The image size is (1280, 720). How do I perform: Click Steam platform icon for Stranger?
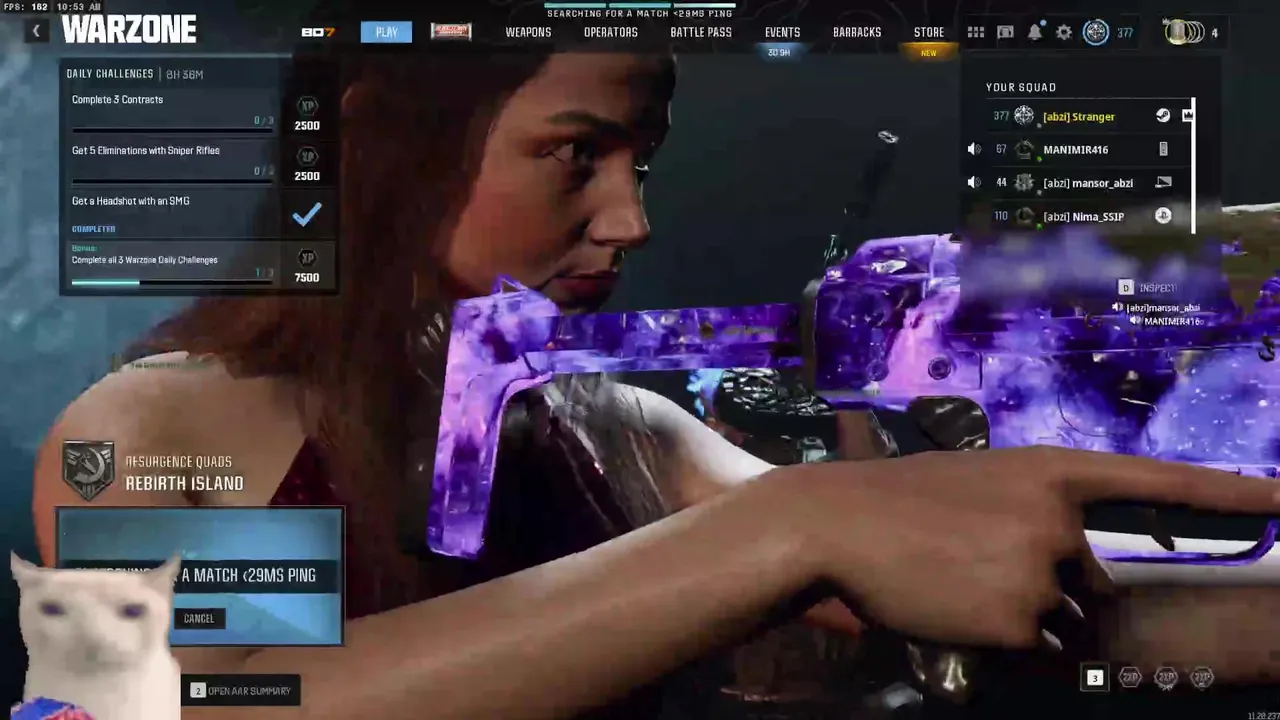click(1163, 116)
